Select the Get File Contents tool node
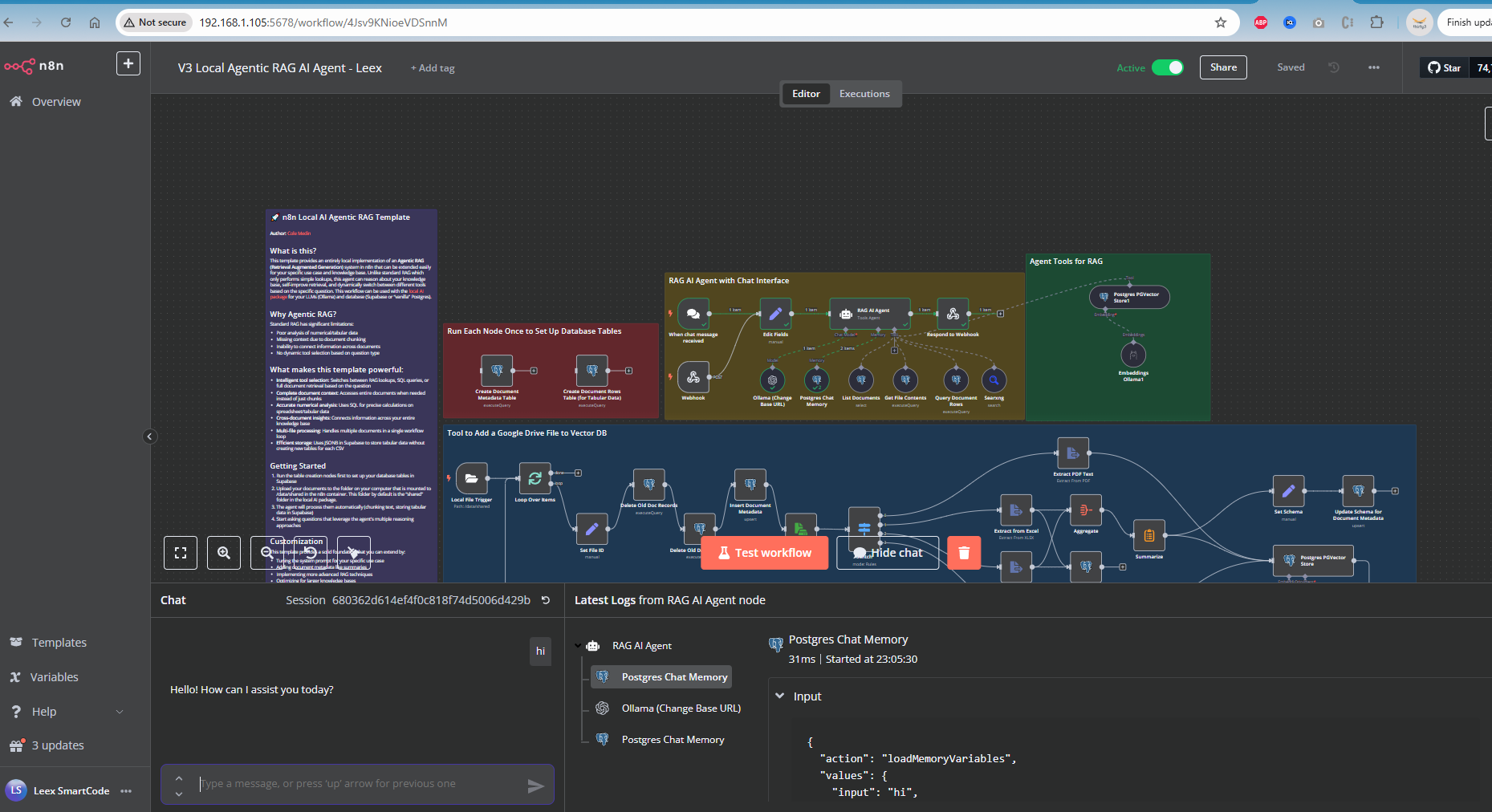Image resolution: width=1492 pixels, height=812 pixels. click(905, 380)
